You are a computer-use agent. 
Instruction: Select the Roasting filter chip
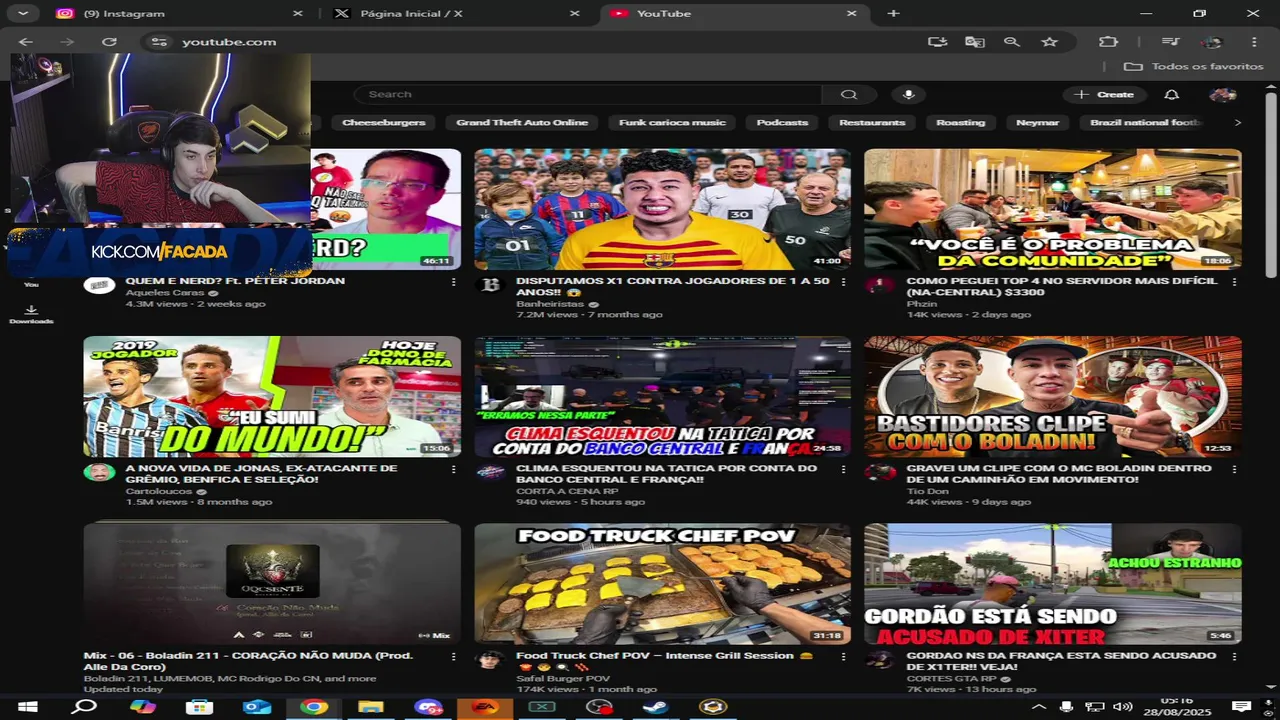tap(960, 122)
